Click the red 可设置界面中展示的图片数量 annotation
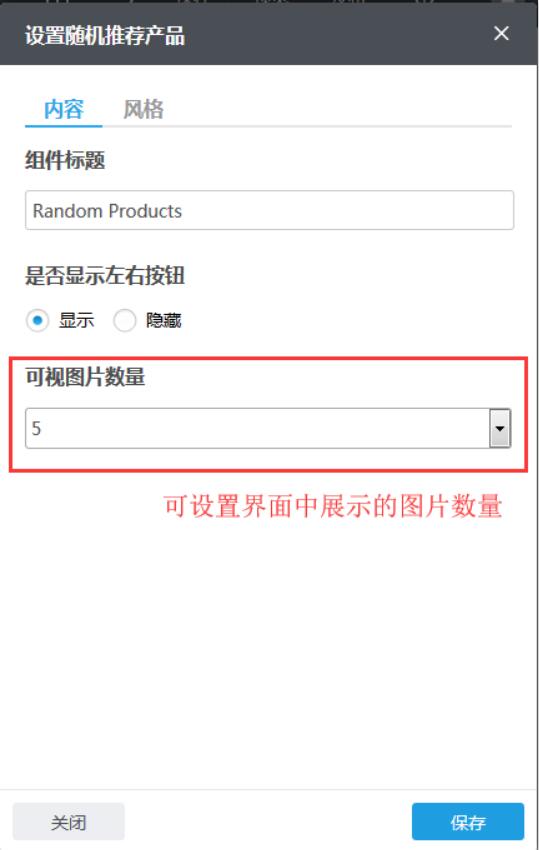539x850 pixels. (x=333, y=506)
